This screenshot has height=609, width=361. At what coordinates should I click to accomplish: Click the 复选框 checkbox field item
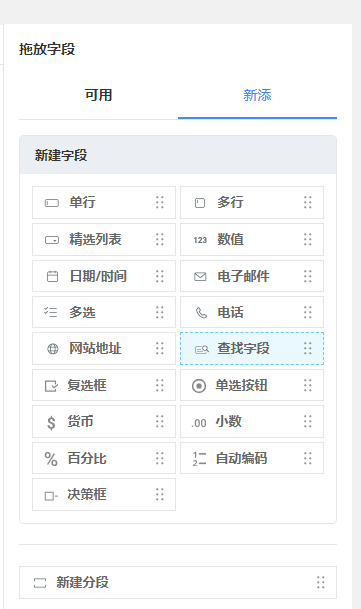(x=104, y=385)
